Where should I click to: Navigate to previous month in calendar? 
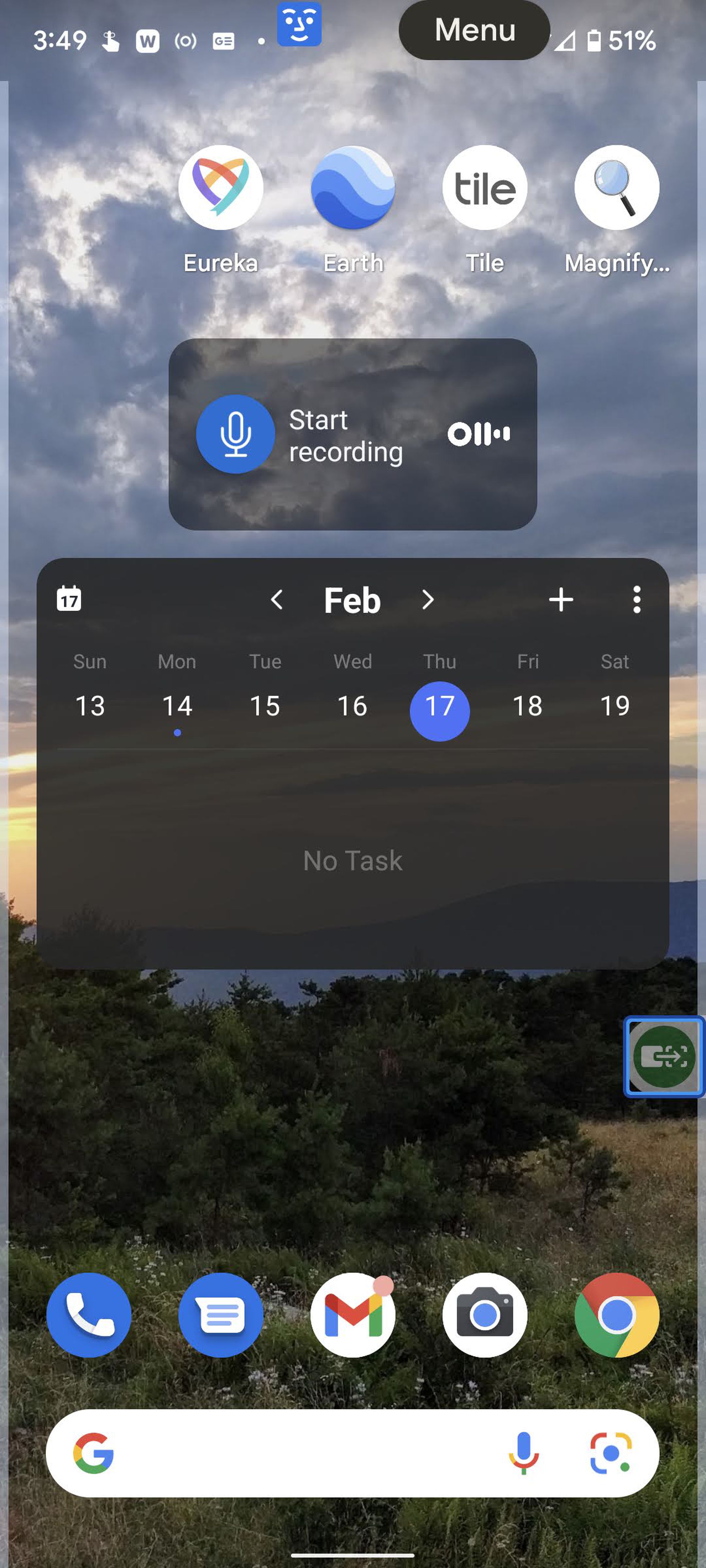point(277,599)
